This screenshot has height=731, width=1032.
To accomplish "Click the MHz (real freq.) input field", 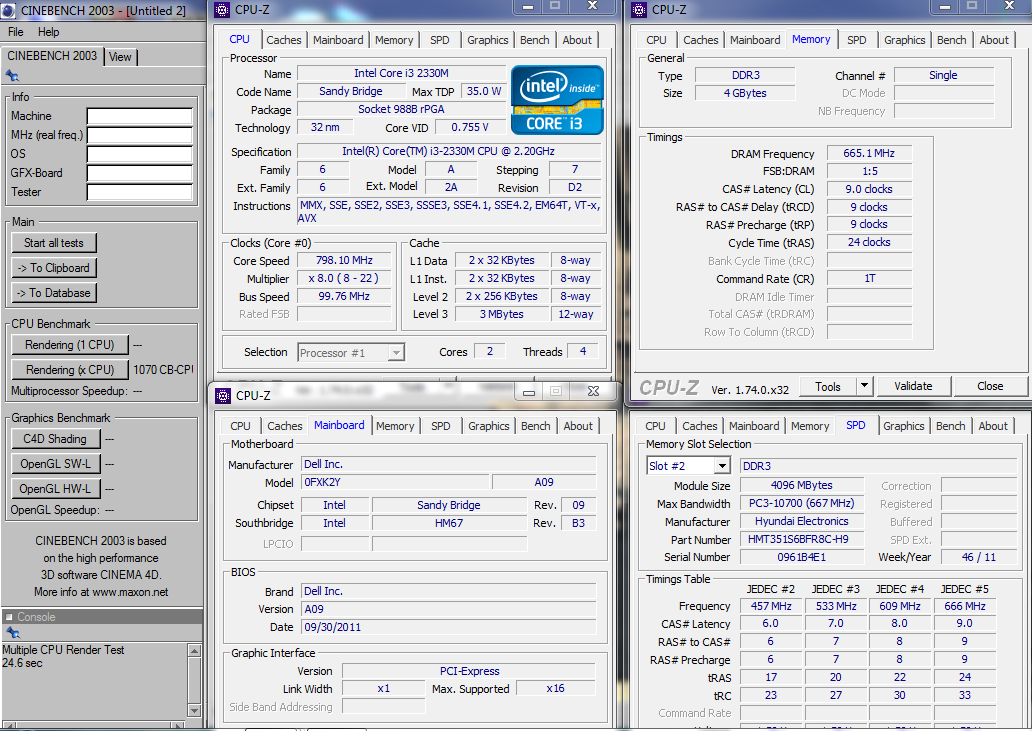I will click(x=140, y=136).
